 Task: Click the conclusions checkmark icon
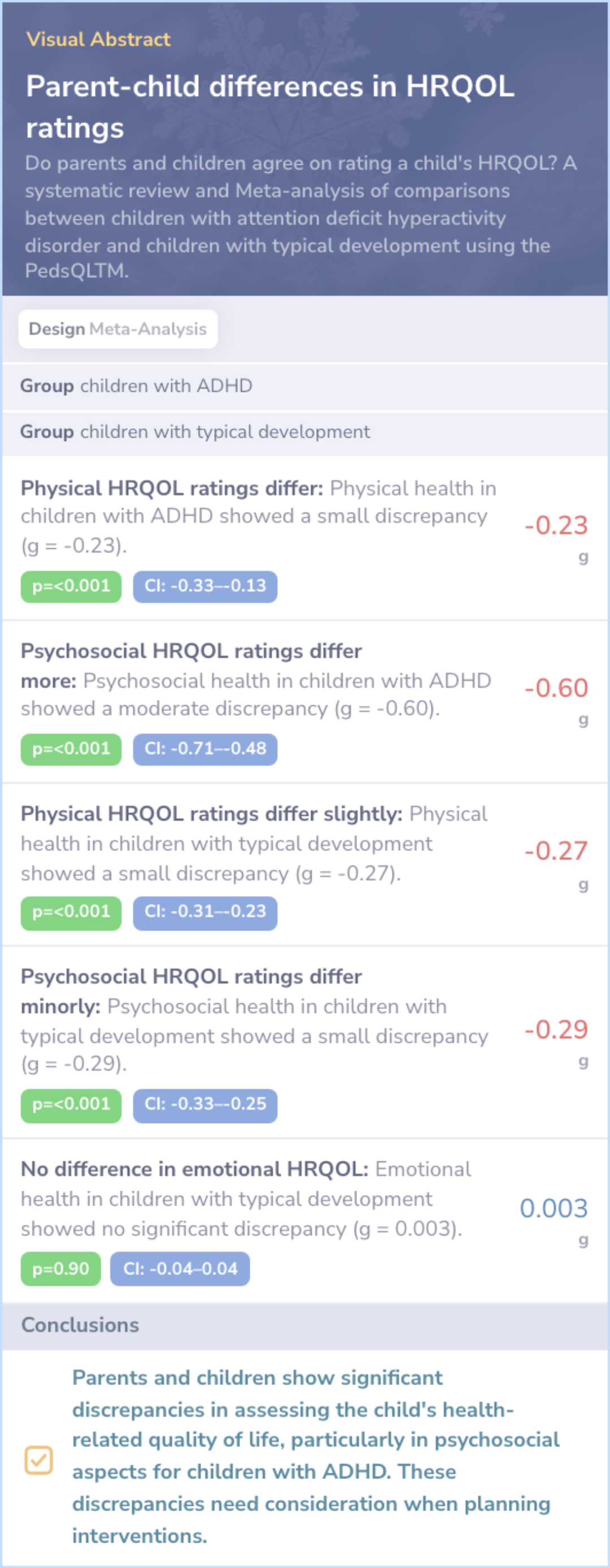(x=38, y=1460)
